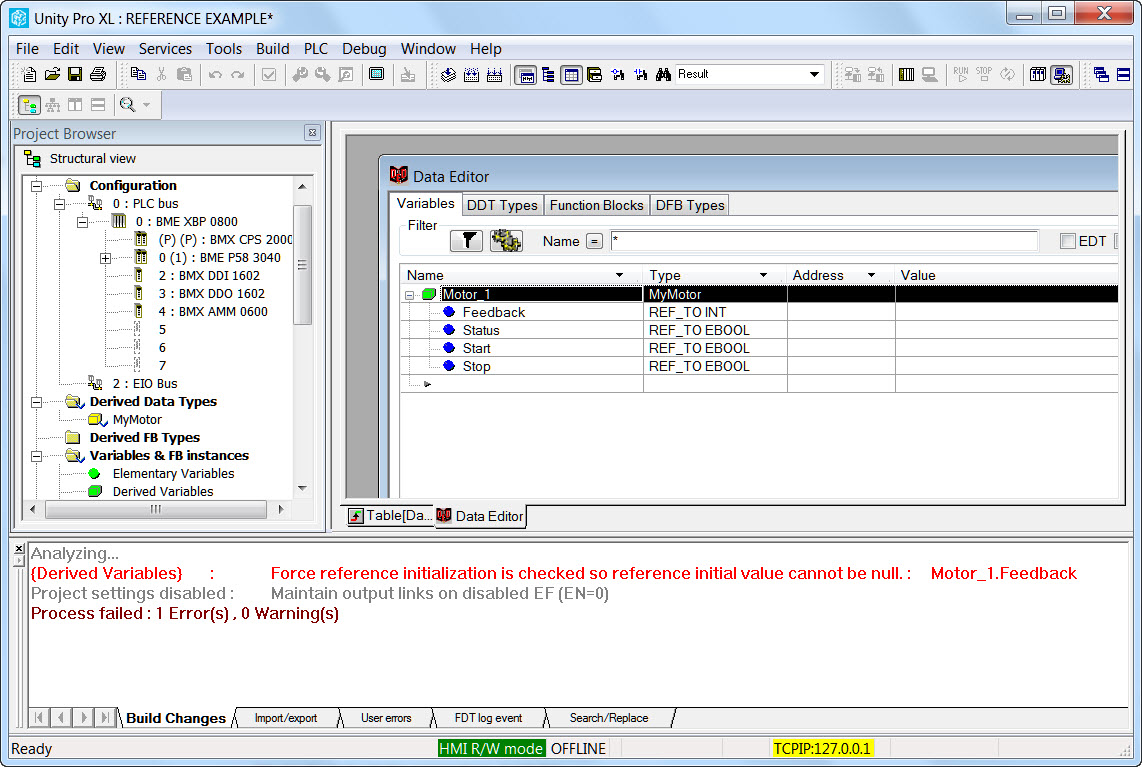This screenshot has width=1142, height=767.
Task: Open the Types Library Manager icon
Action: [x=594, y=74]
